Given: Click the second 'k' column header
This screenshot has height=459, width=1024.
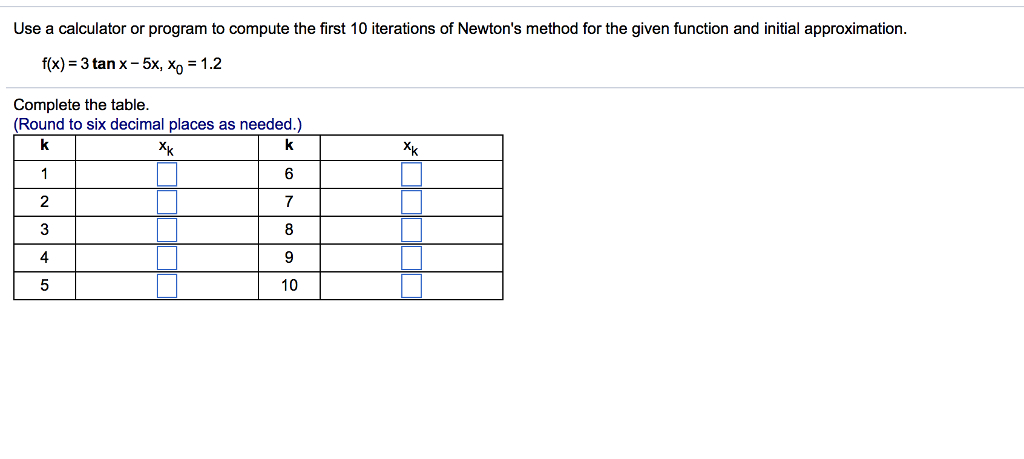Looking at the screenshot, I should point(289,147).
